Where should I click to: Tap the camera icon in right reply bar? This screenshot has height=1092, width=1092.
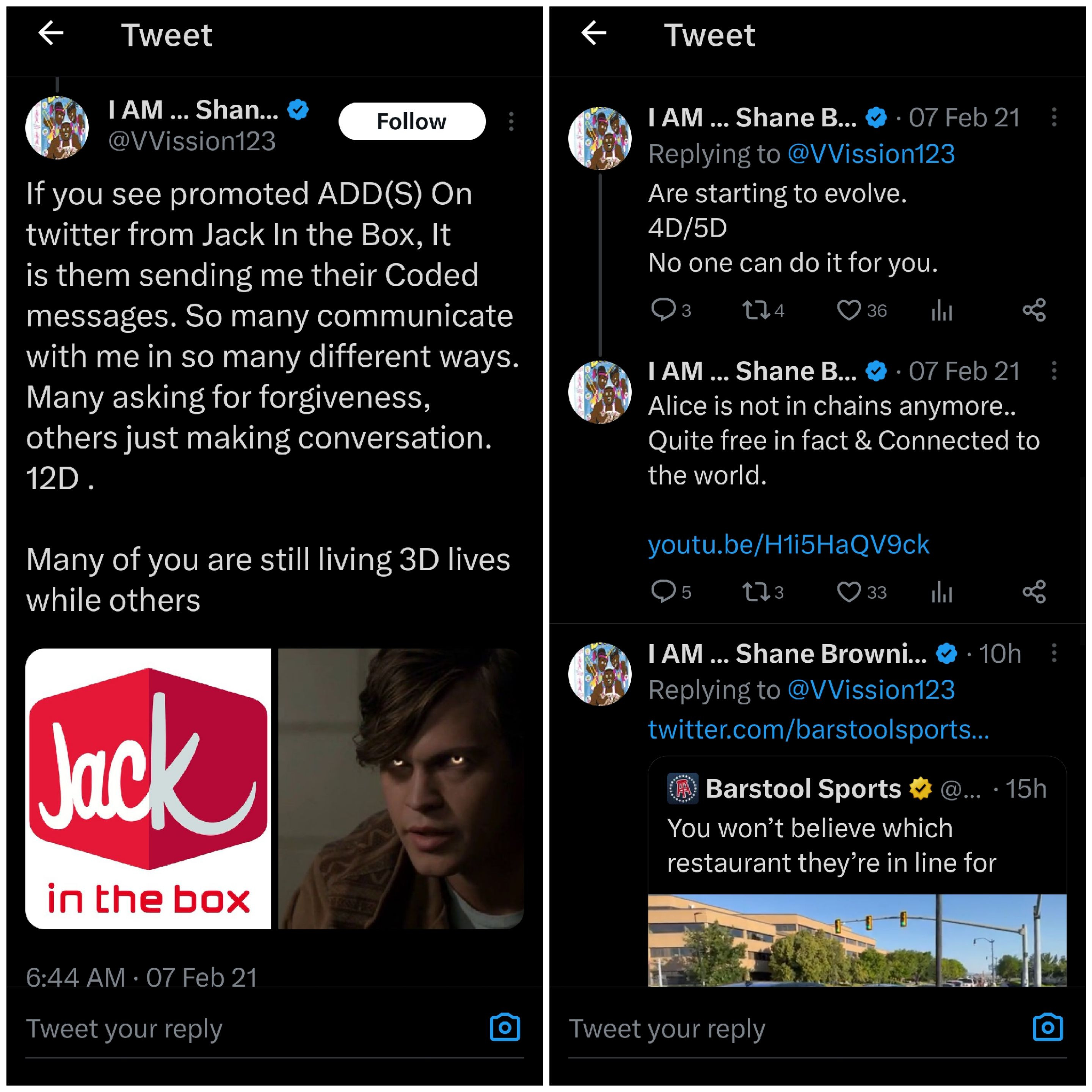click(x=1047, y=1027)
